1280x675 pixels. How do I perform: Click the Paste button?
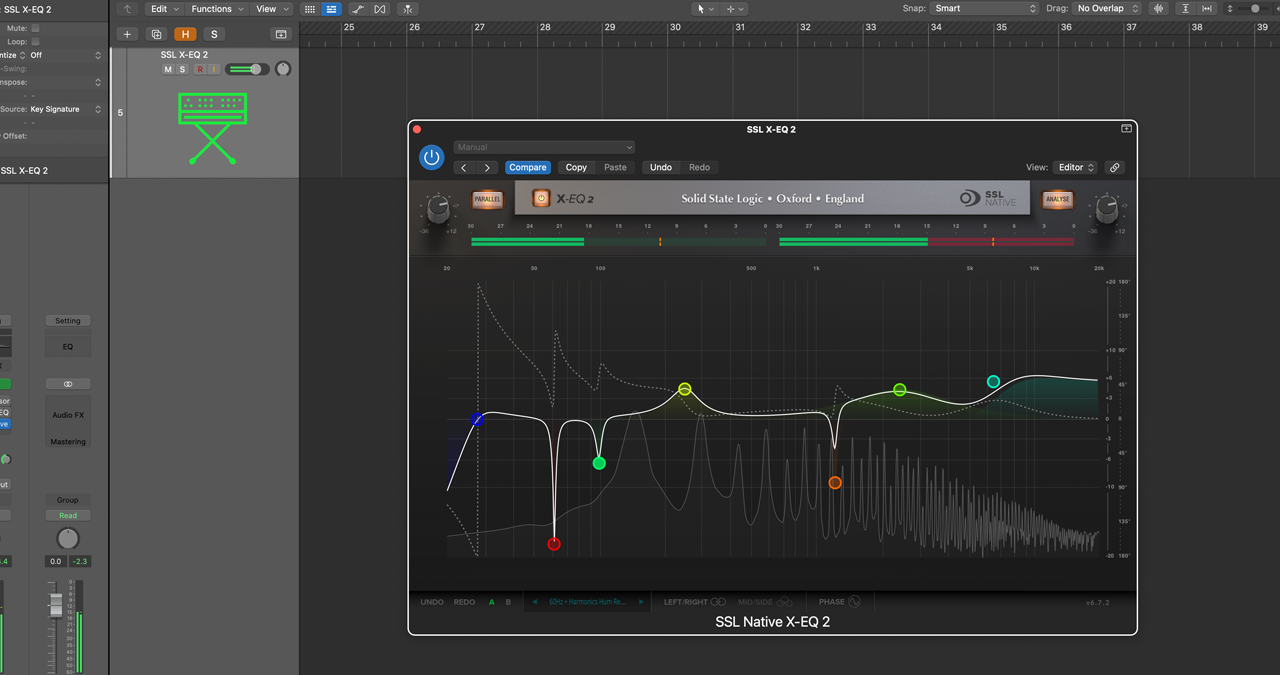pos(615,167)
